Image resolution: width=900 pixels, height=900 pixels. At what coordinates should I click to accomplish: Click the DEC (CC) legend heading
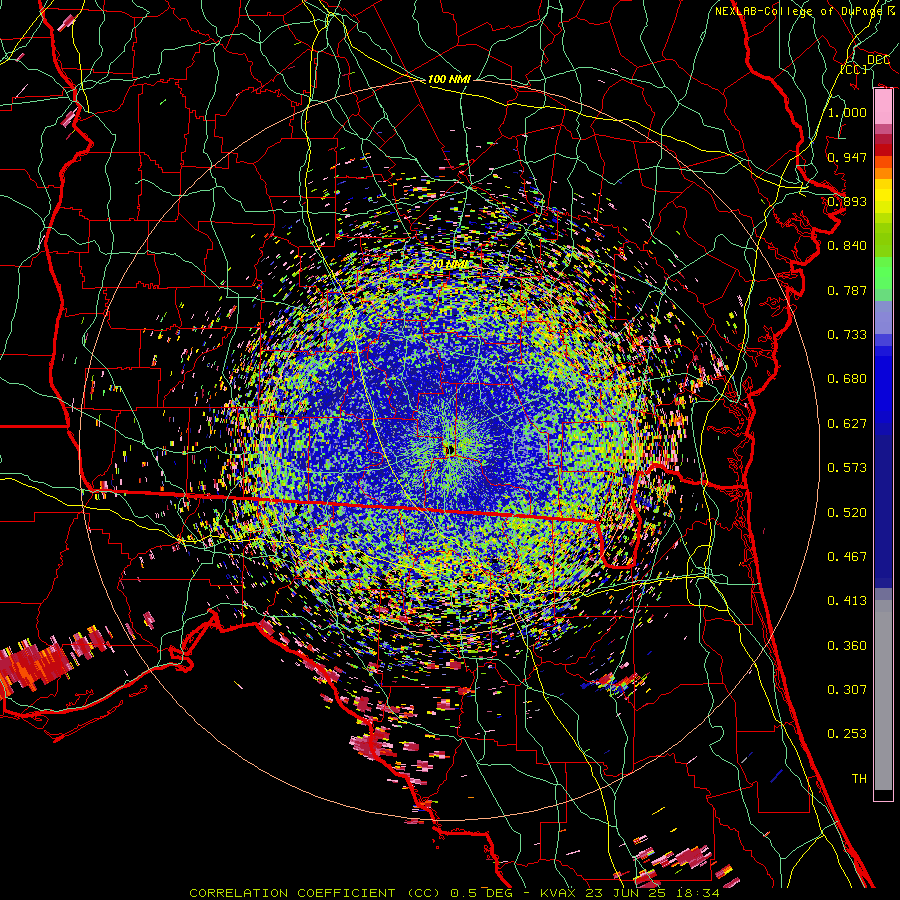(x=866, y=64)
